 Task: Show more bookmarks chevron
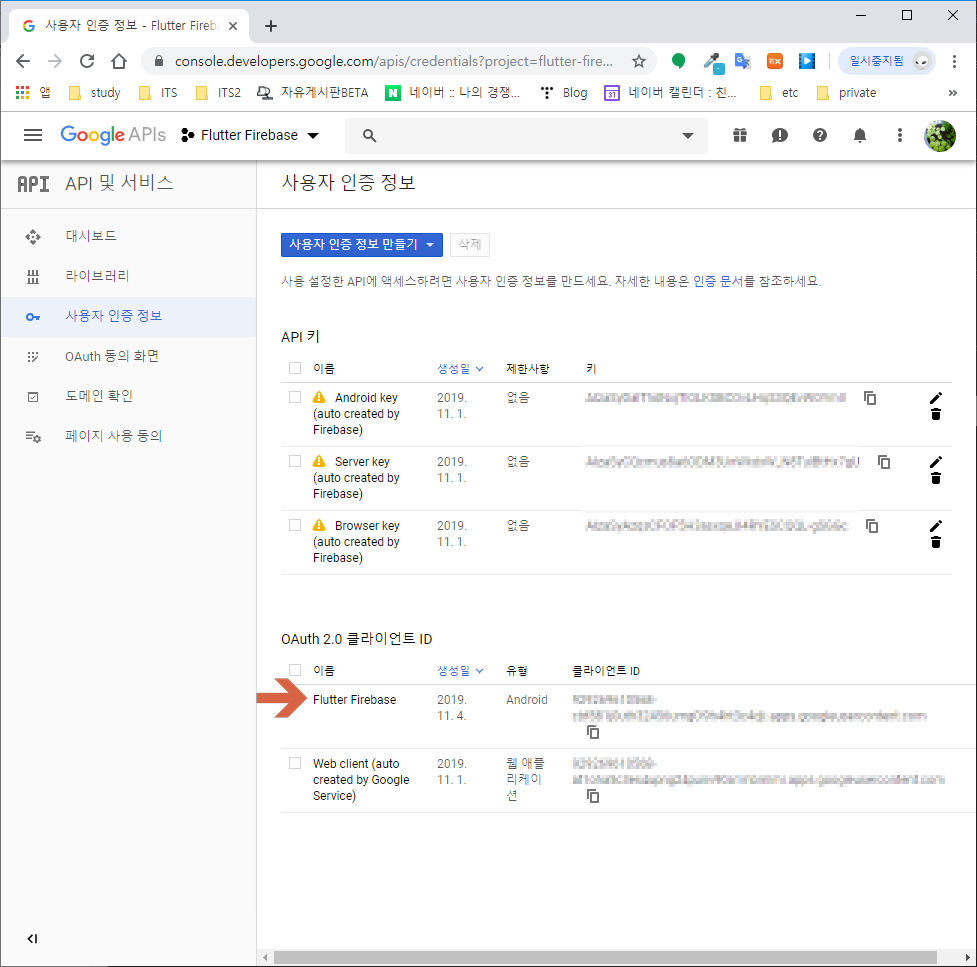[x=952, y=93]
